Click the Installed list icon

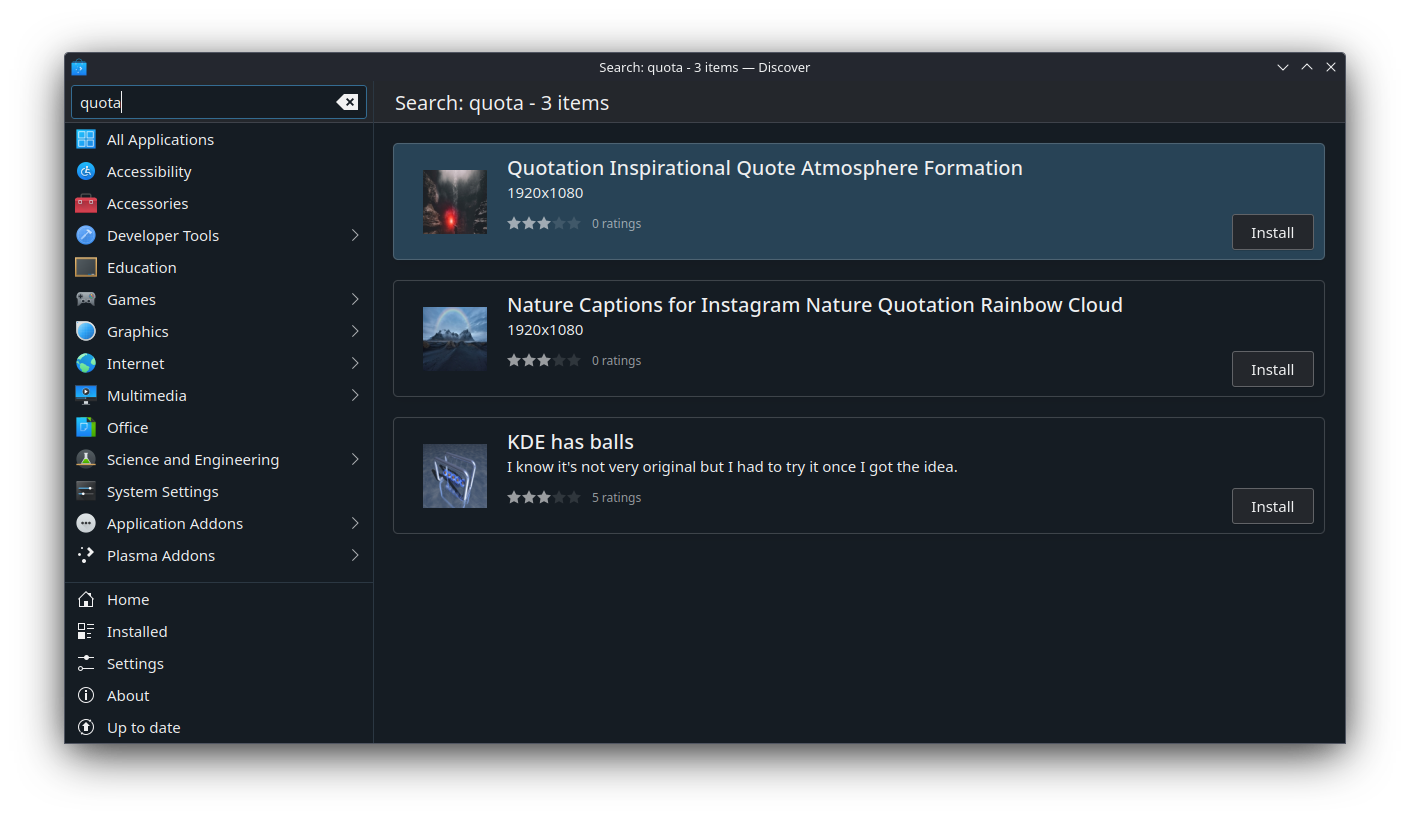[x=86, y=631]
